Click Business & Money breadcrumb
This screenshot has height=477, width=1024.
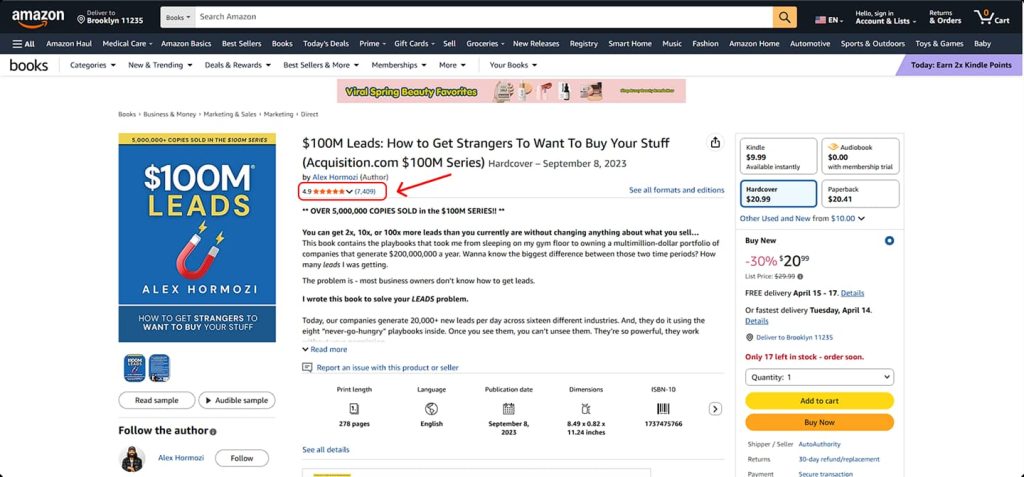point(170,114)
